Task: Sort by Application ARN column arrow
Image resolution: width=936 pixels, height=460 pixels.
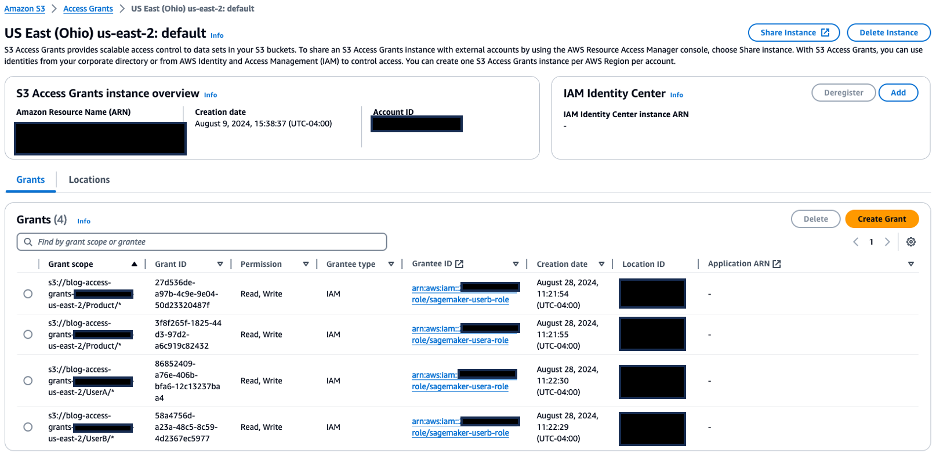Action: coord(911,264)
